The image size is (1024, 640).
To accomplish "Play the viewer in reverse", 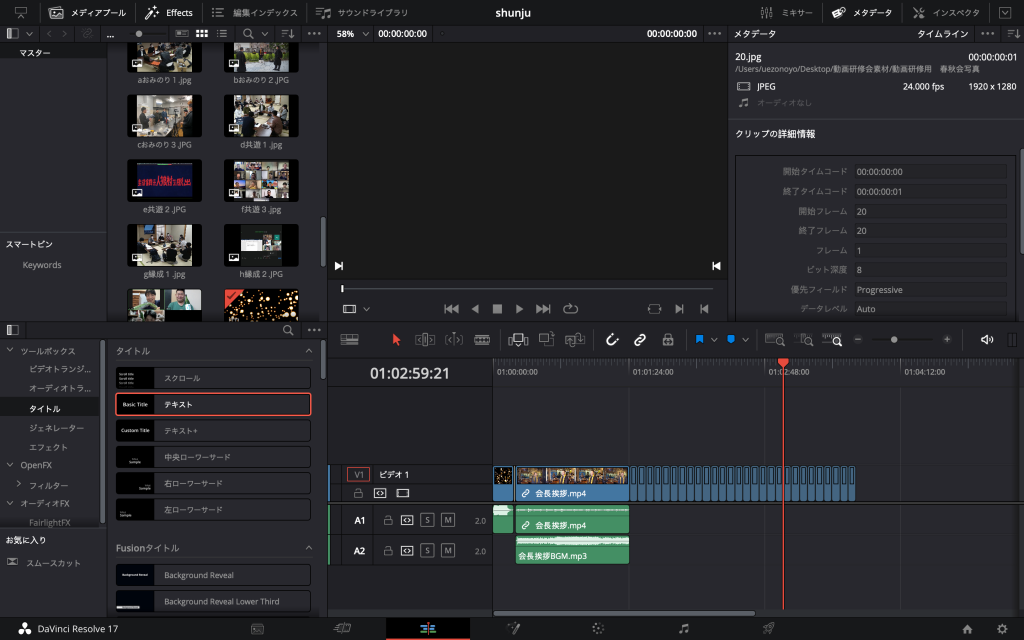I will tap(475, 309).
